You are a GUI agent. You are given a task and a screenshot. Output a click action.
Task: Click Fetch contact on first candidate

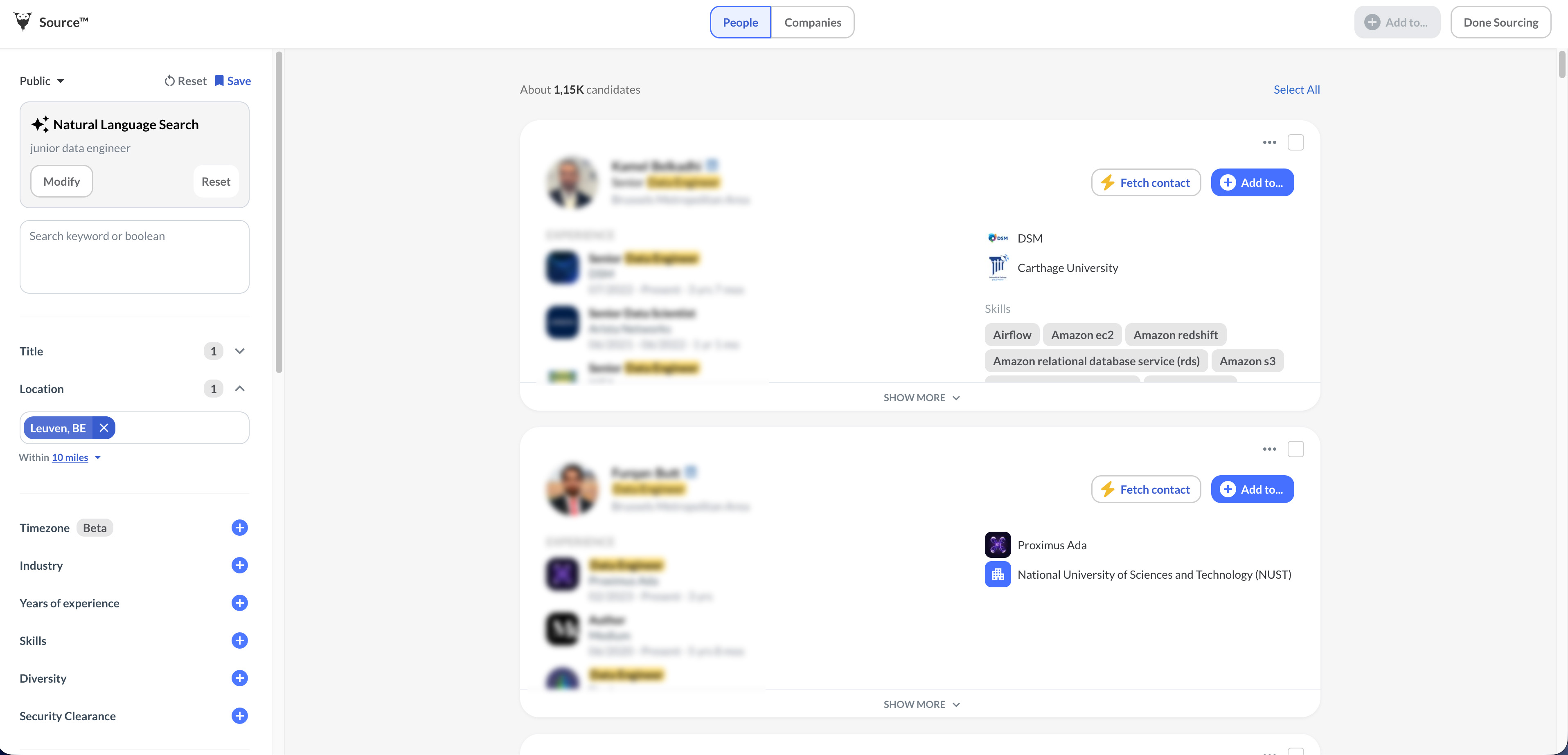point(1146,182)
